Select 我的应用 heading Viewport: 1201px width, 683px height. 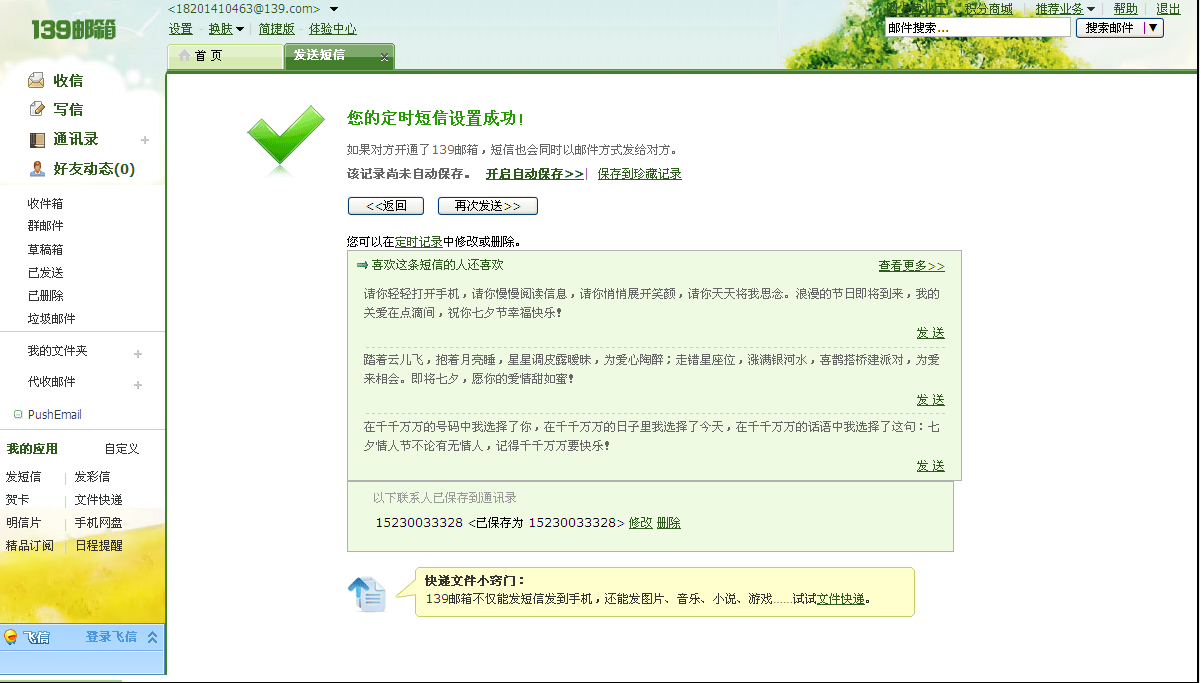click(32, 449)
